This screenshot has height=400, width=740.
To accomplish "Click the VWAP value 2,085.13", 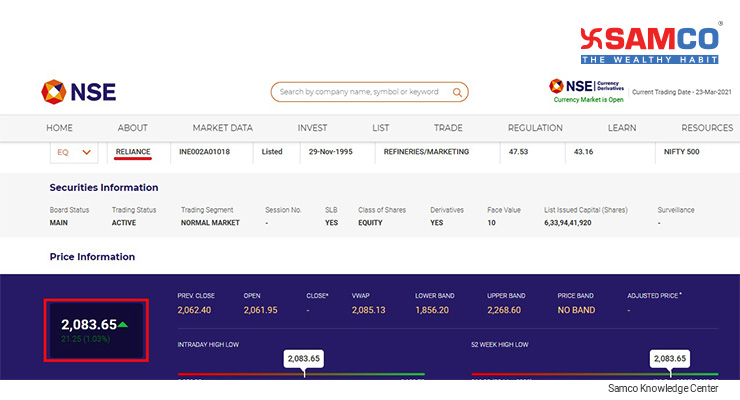I will pyautogui.click(x=369, y=310).
